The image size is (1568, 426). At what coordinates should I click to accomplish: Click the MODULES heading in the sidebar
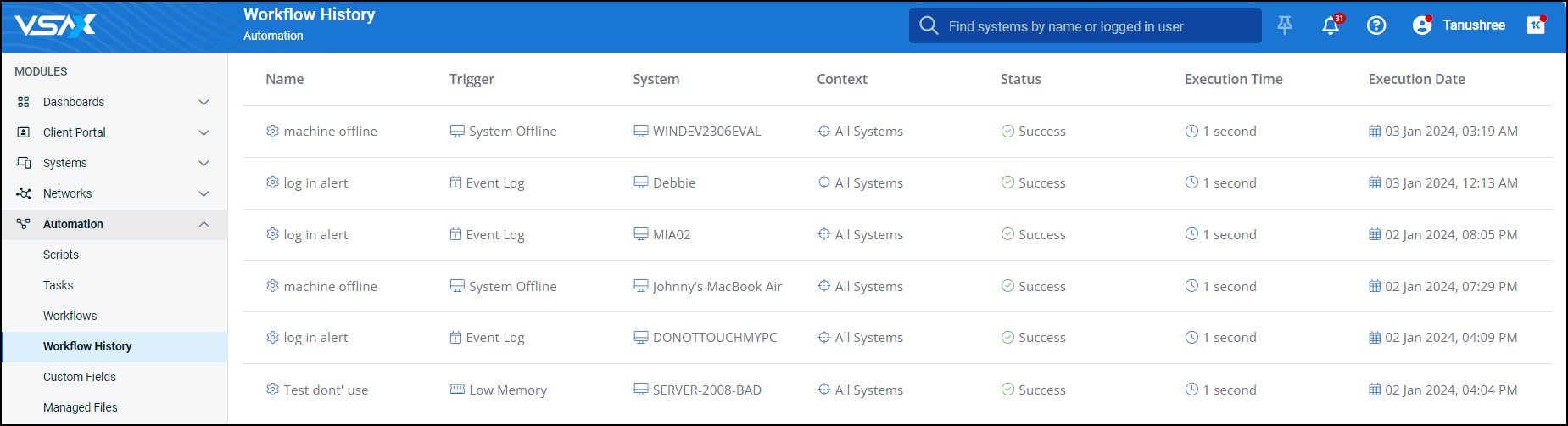[41, 71]
